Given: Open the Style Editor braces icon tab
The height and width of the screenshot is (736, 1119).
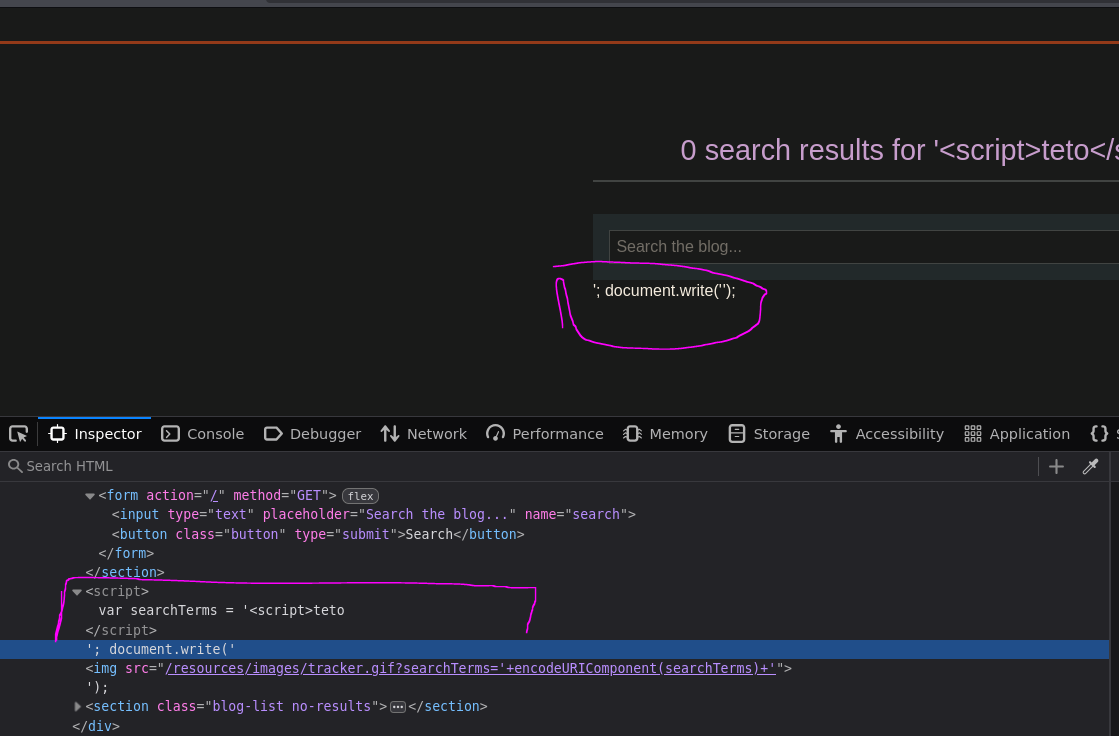Looking at the screenshot, I should 1100,434.
